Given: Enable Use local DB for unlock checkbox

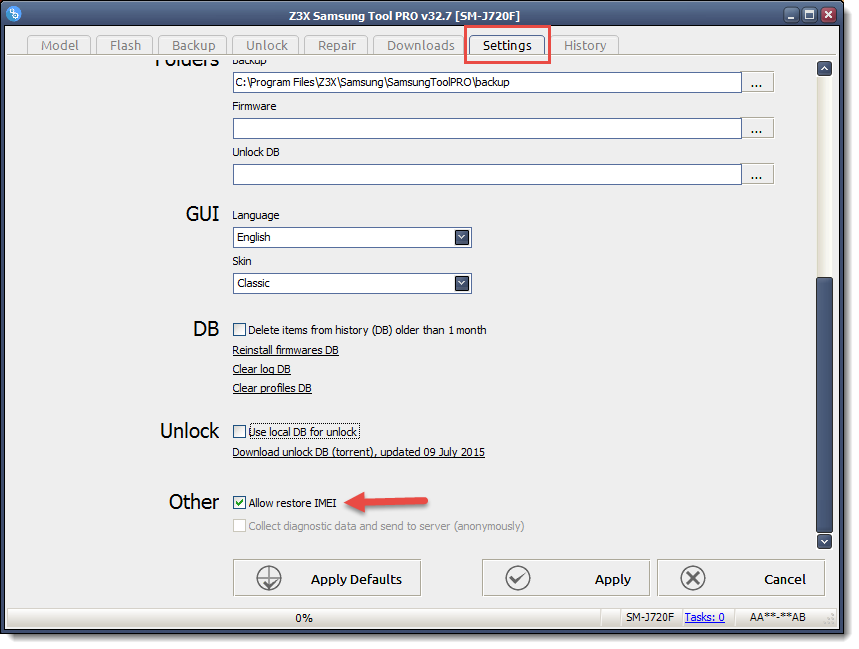Looking at the screenshot, I should point(239,432).
